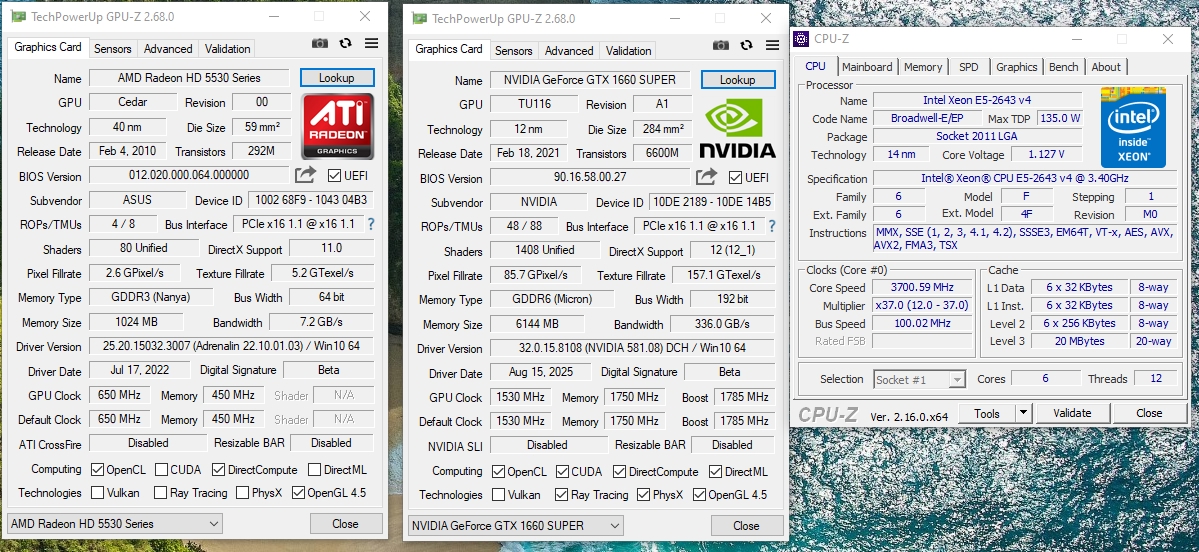Click Tools button in CPU-Z
Viewport: 1199px width, 552px height.
986,413
